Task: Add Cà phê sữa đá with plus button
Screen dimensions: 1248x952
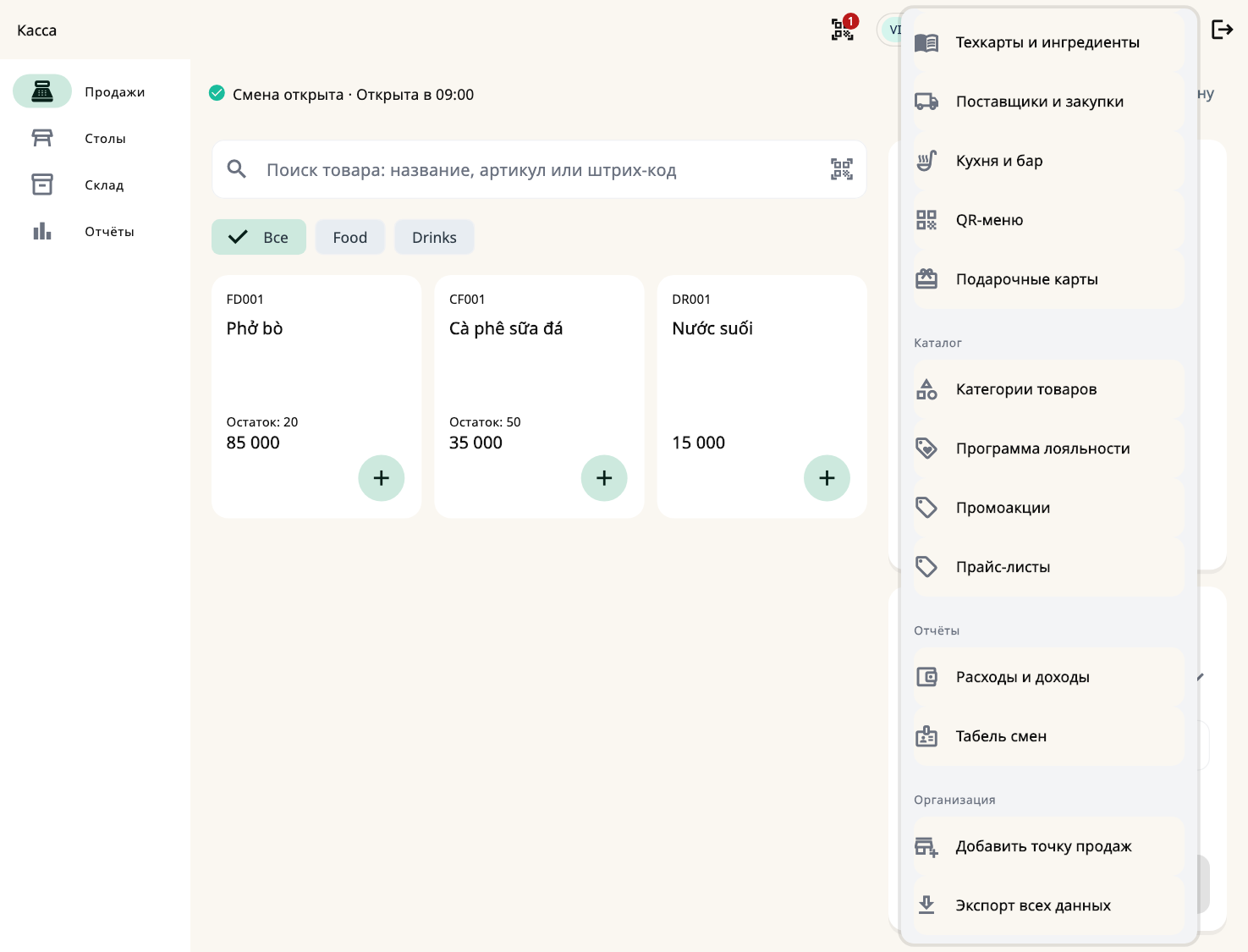Action: pos(604,478)
